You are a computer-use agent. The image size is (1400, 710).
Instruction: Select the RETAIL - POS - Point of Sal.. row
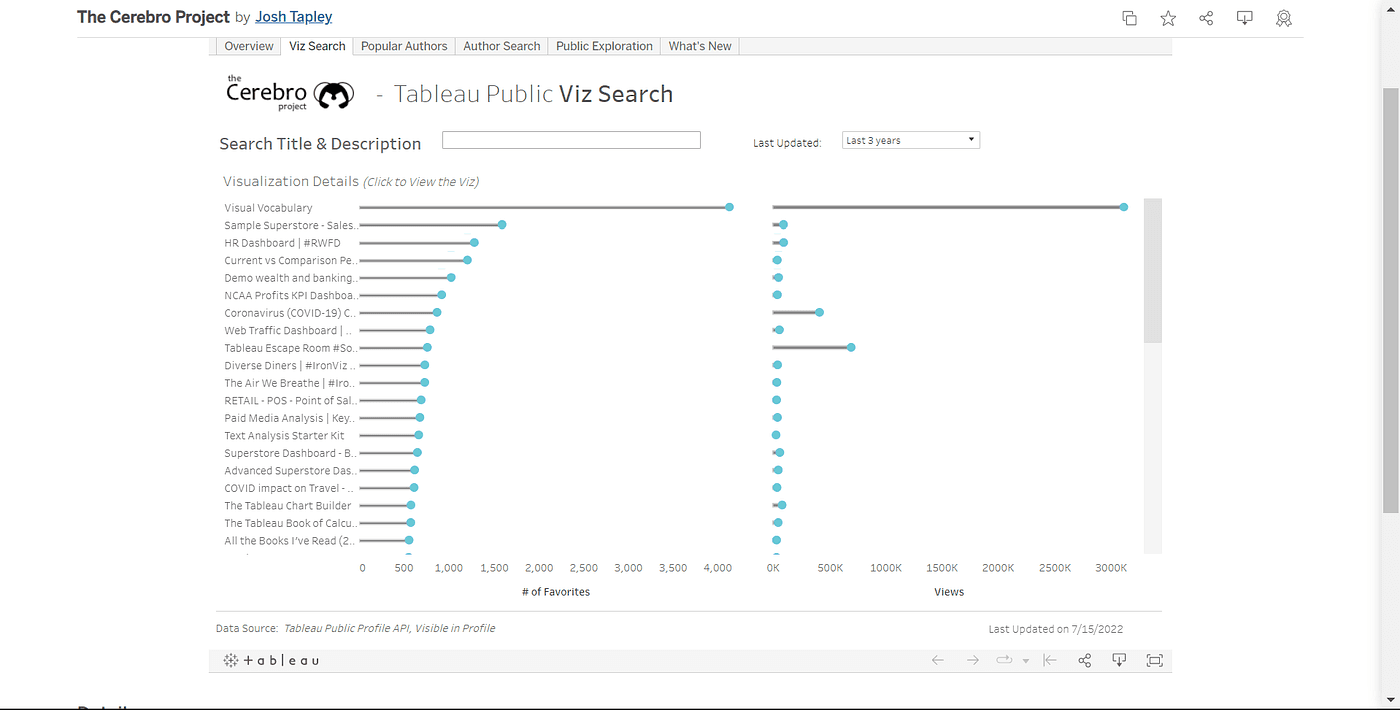290,400
